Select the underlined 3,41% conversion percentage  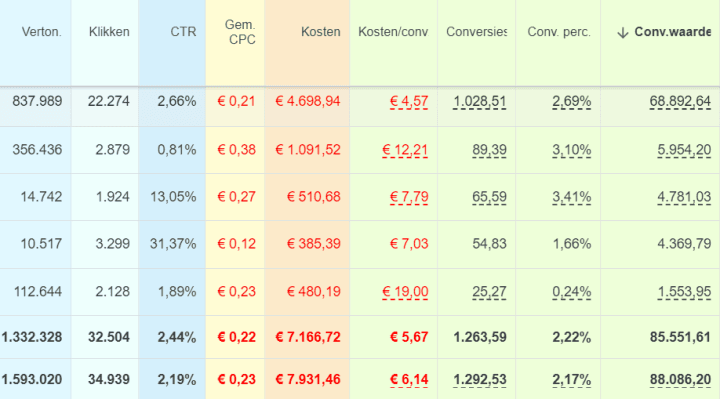[572, 197]
